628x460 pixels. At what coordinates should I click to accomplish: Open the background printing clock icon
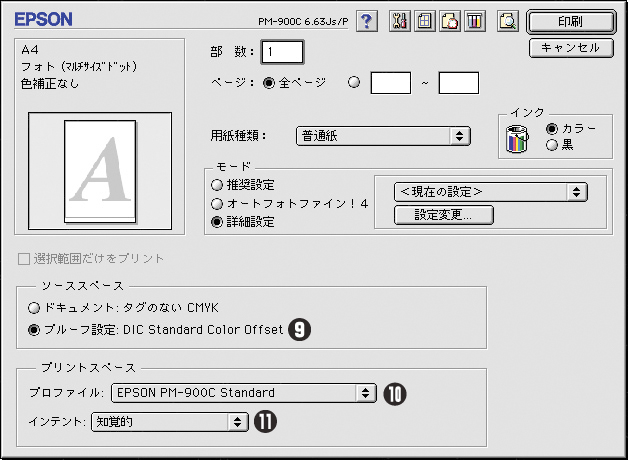click(450, 21)
